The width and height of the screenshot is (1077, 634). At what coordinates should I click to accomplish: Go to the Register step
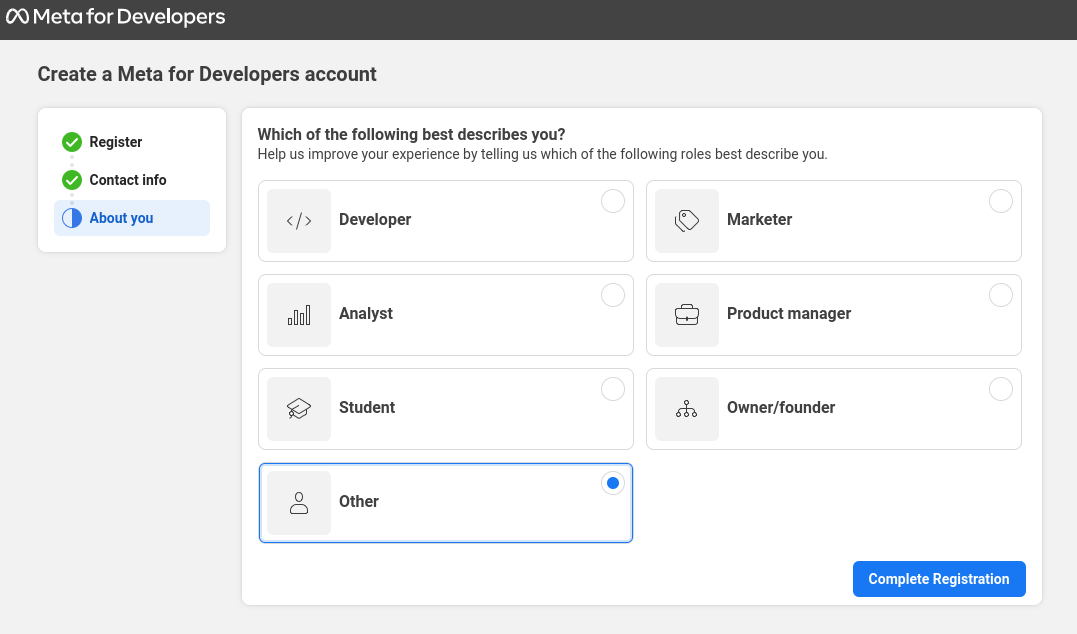tap(116, 142)
